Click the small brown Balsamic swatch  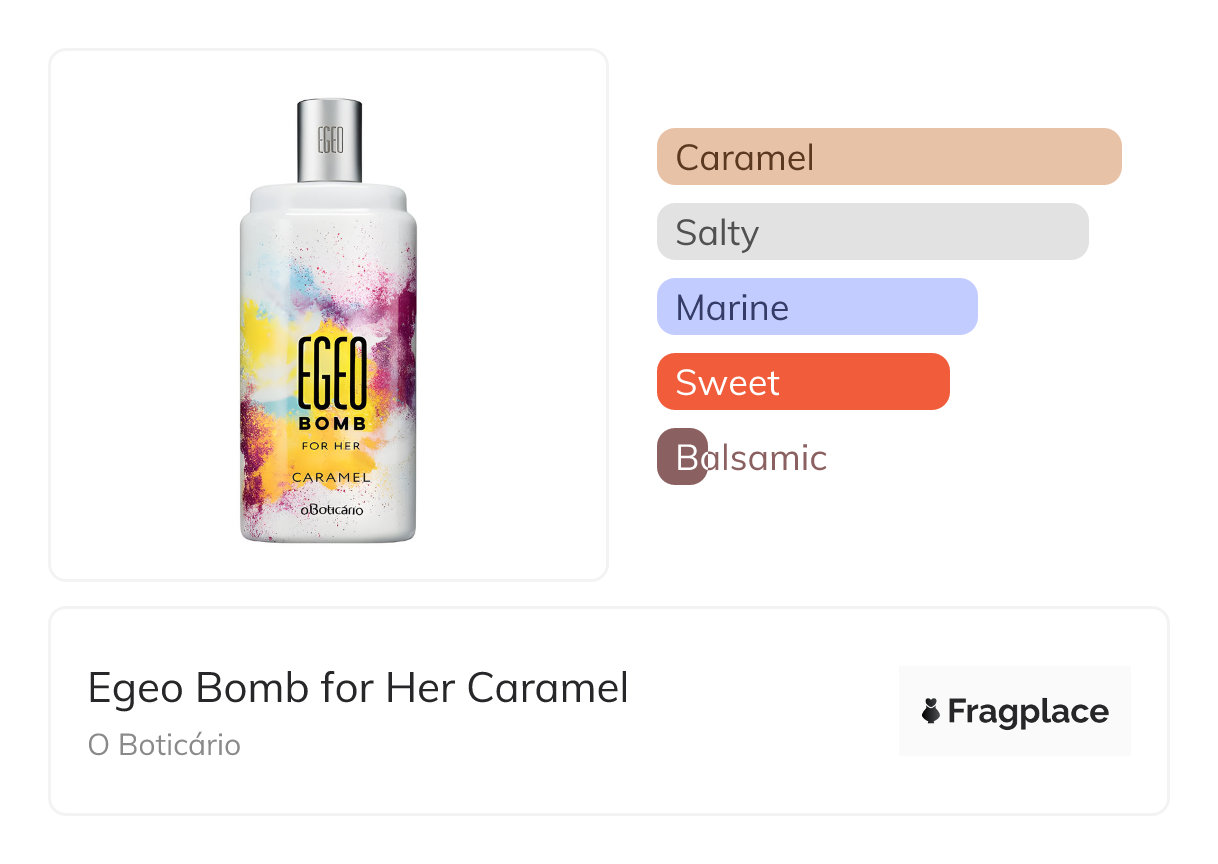[682, 457]
